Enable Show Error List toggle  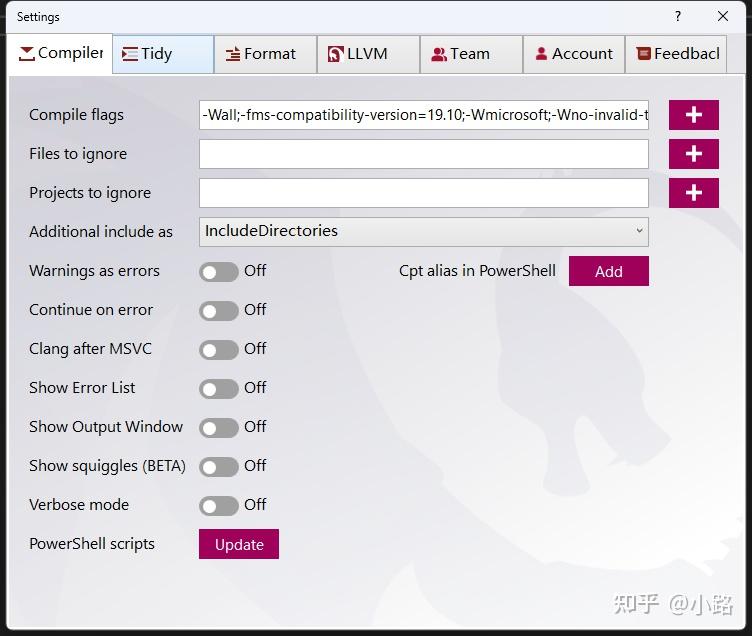click(x=219, y=389)
